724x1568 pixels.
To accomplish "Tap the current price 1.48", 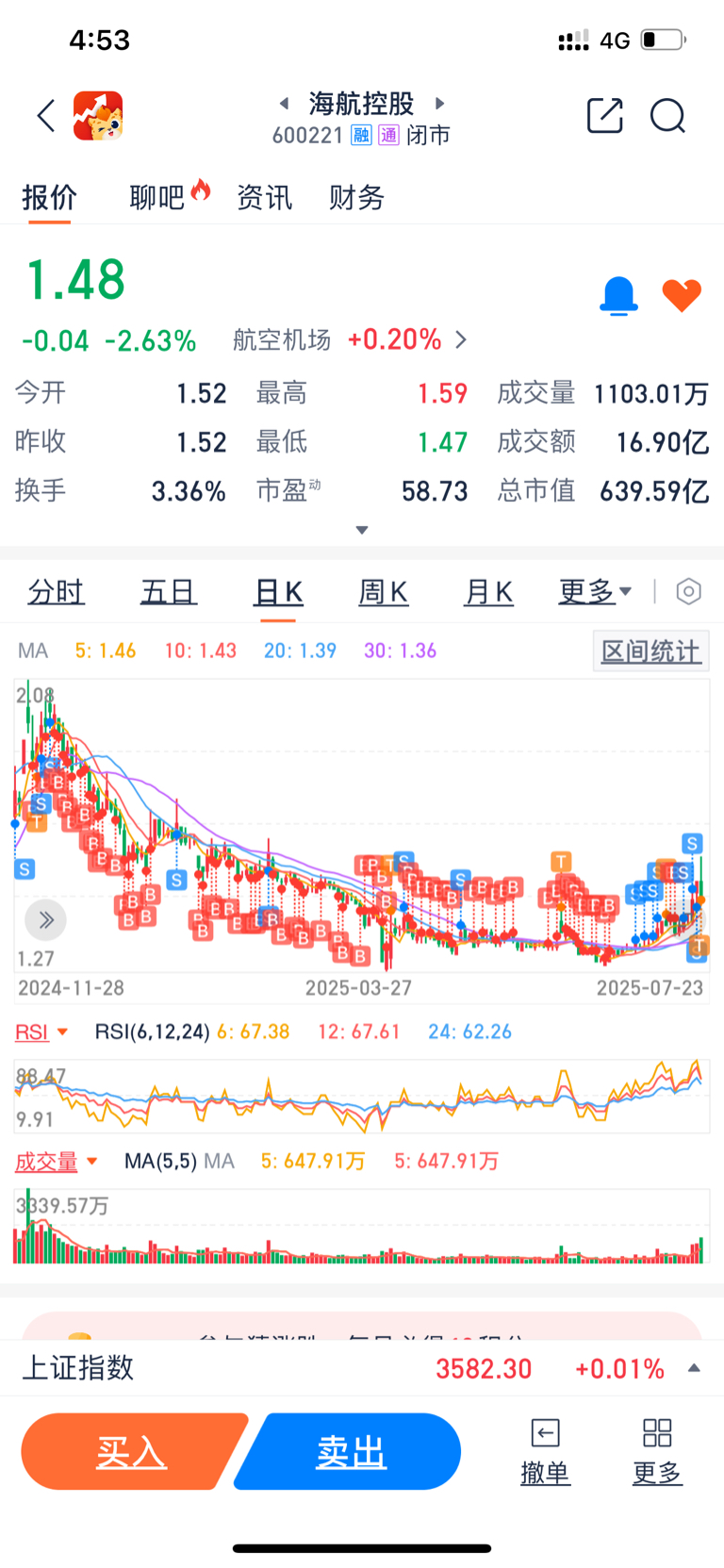I will 75,280.
